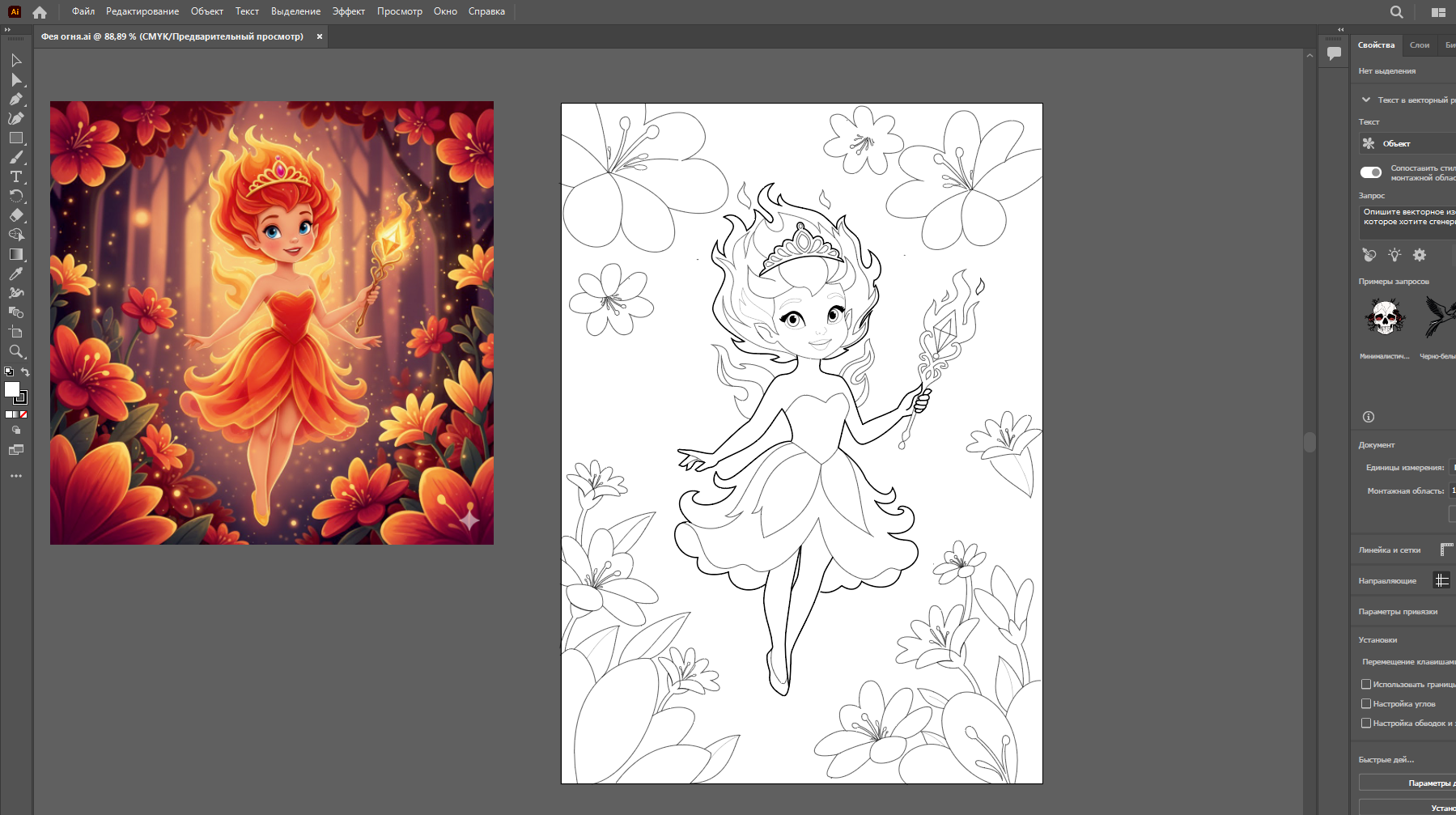Select the Eyedropper tool
Screen dimensions: 1456x815
[x=16, y=274]
